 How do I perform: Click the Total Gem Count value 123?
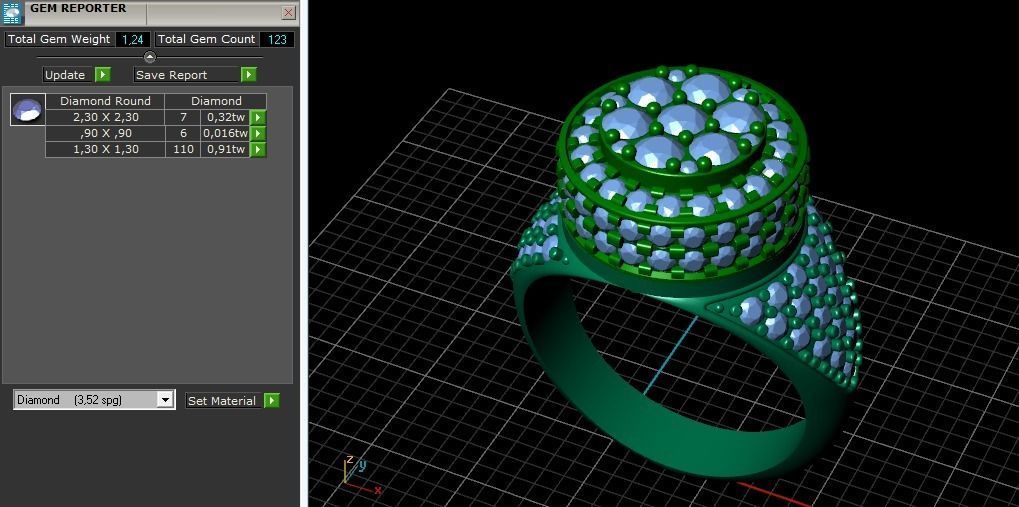point(277,39)
